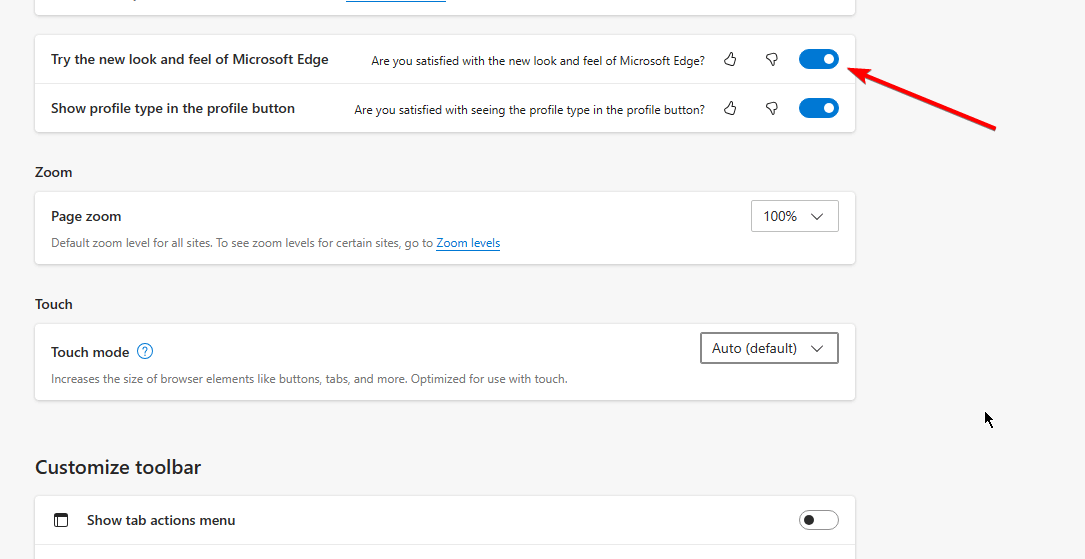Open the Page zoom 100% dropdown
The width and height of the screenshot is (1085, 559).
(794, 216)
